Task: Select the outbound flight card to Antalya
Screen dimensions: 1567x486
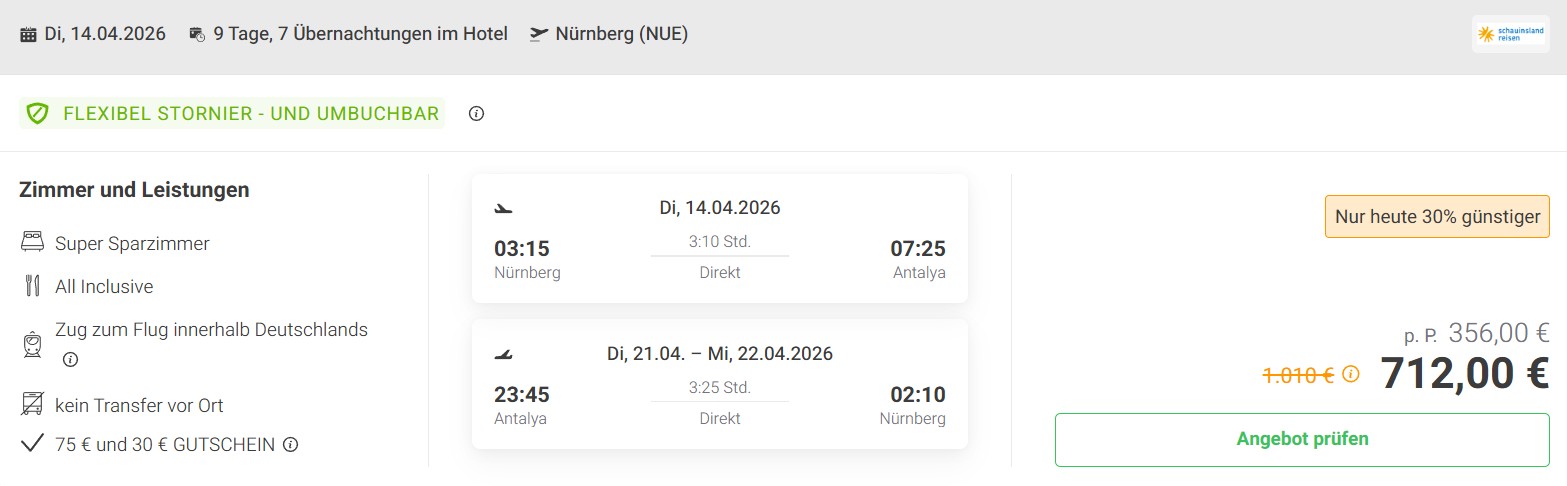Action: click(719, 239)
